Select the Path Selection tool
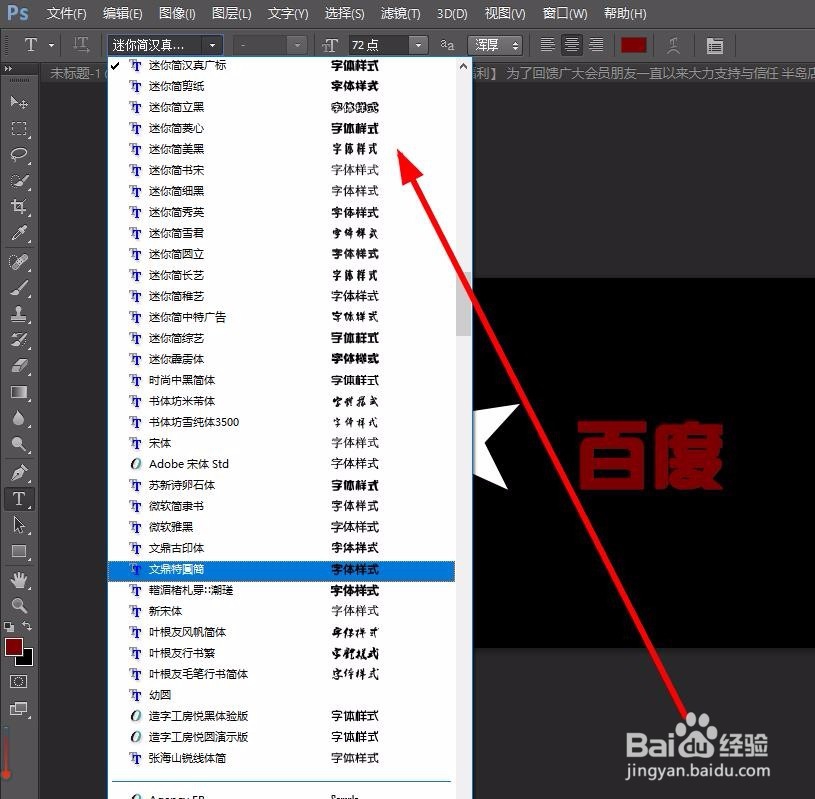 tap(19, 525)
